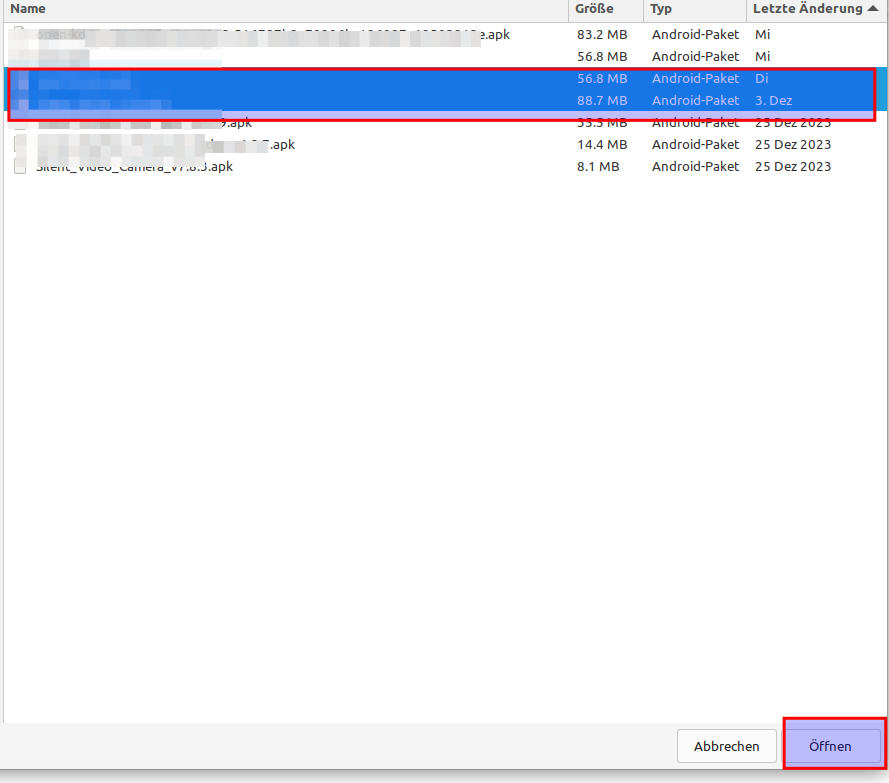889x783 pixels.
Task: Select the highlighted 56.8 MB file dated Di
Action: coord(300,78)
